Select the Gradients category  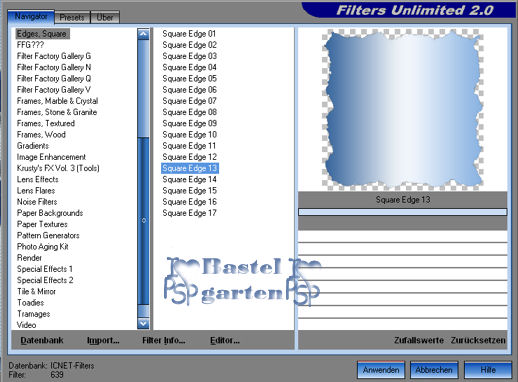33,146
